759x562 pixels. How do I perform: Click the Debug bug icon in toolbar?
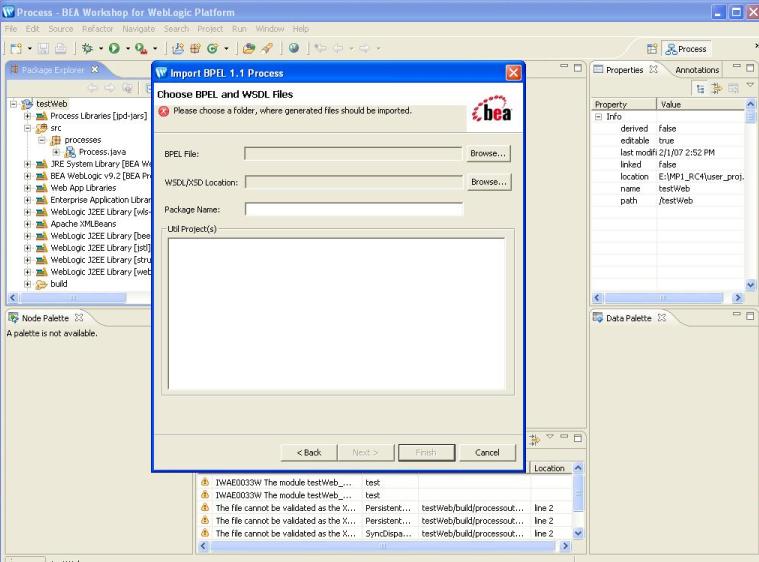(88, 48)
